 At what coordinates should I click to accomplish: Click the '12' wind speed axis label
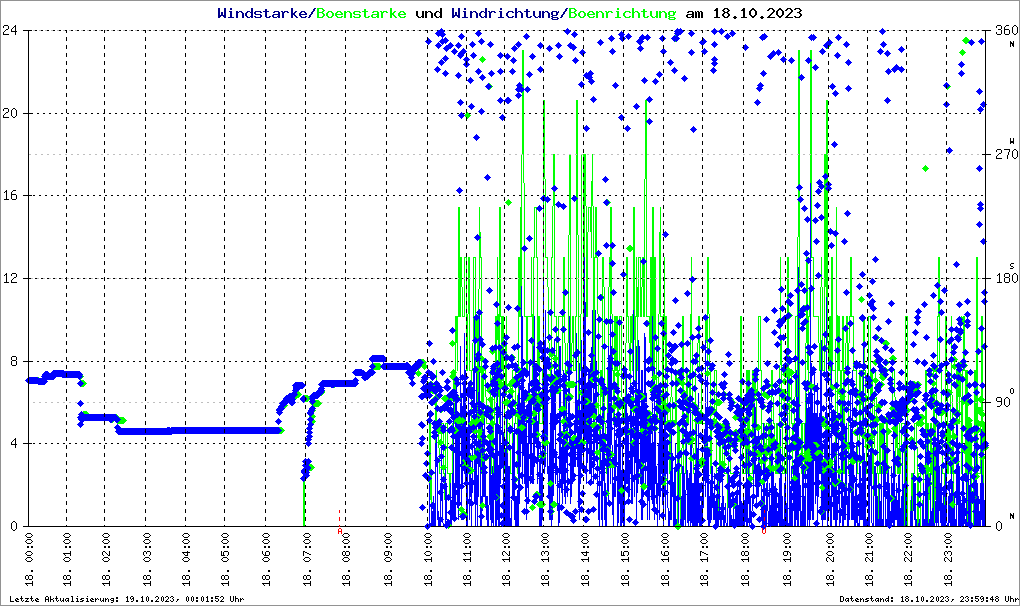pos(9,278)
